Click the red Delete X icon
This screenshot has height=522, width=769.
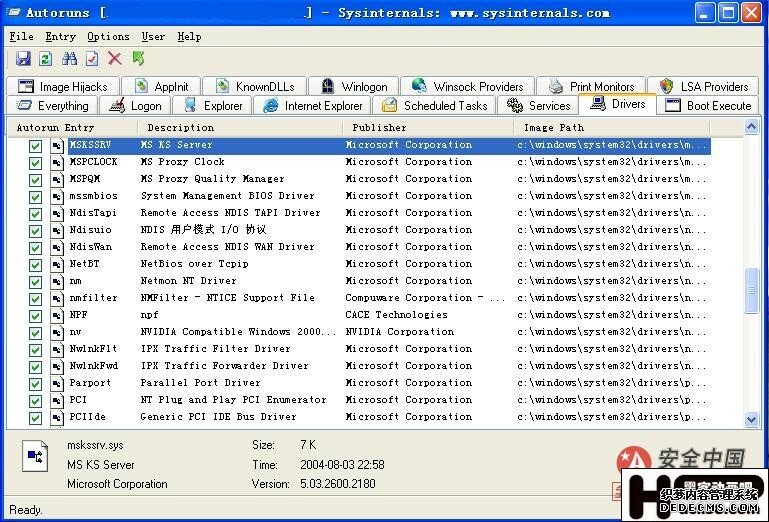[x=115, y=59]
